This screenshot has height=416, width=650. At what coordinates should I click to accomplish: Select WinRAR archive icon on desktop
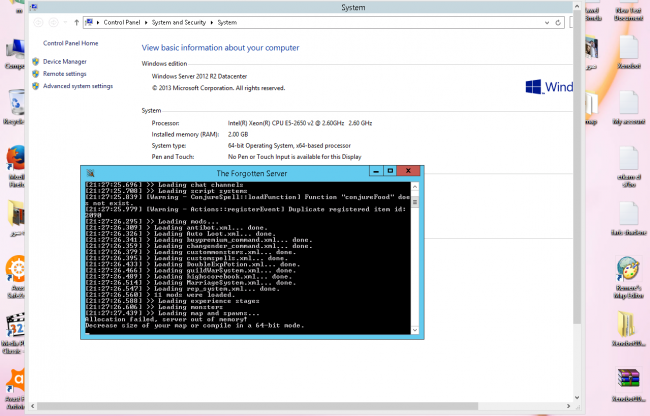click(628, 385)
